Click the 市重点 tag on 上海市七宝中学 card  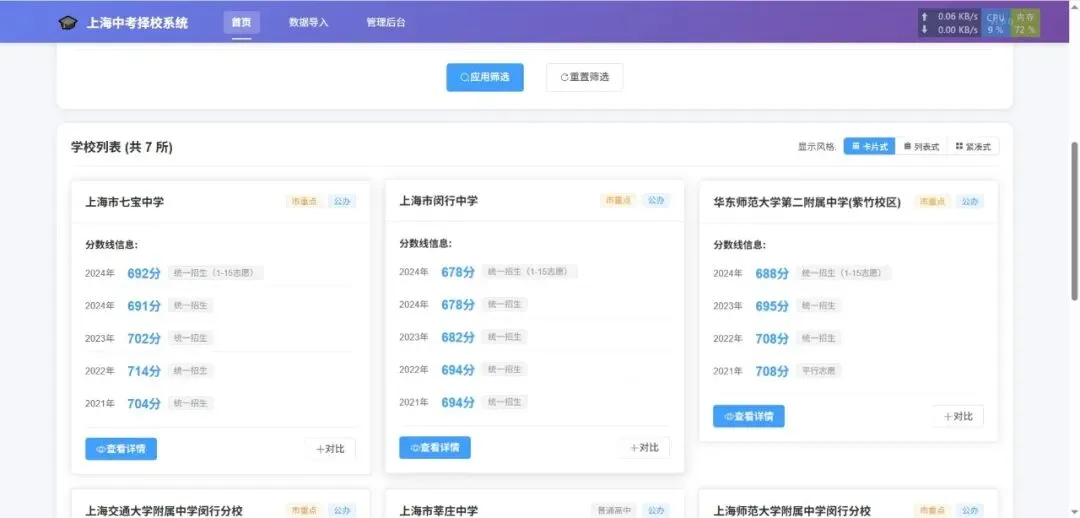304,202
